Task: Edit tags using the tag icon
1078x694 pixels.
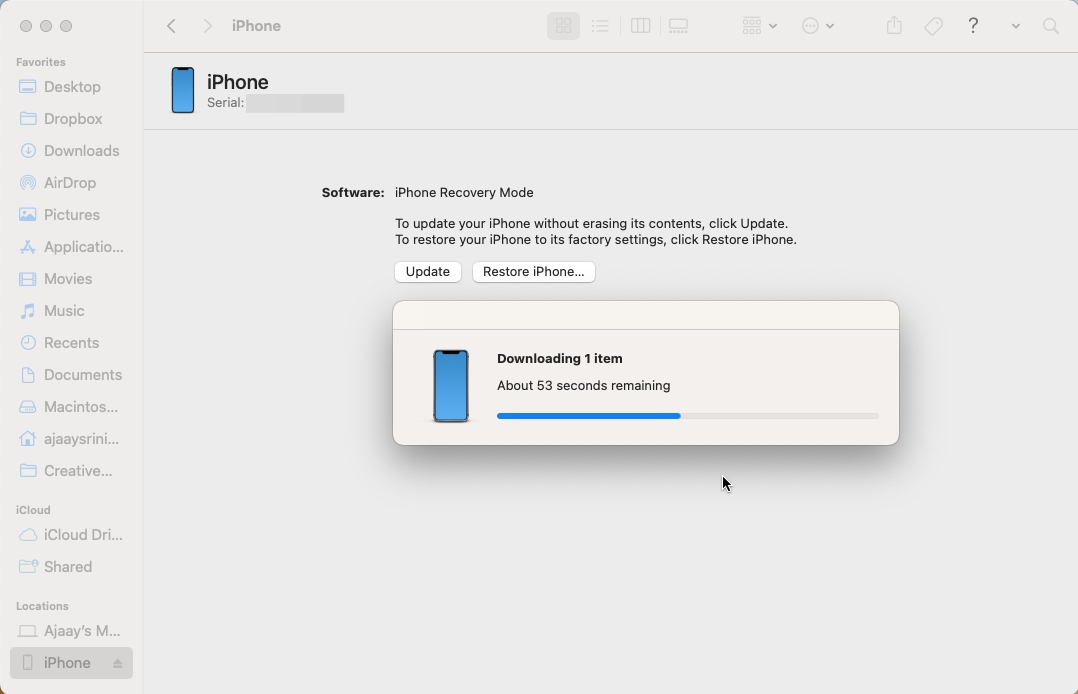Action: tap(933, 26)
